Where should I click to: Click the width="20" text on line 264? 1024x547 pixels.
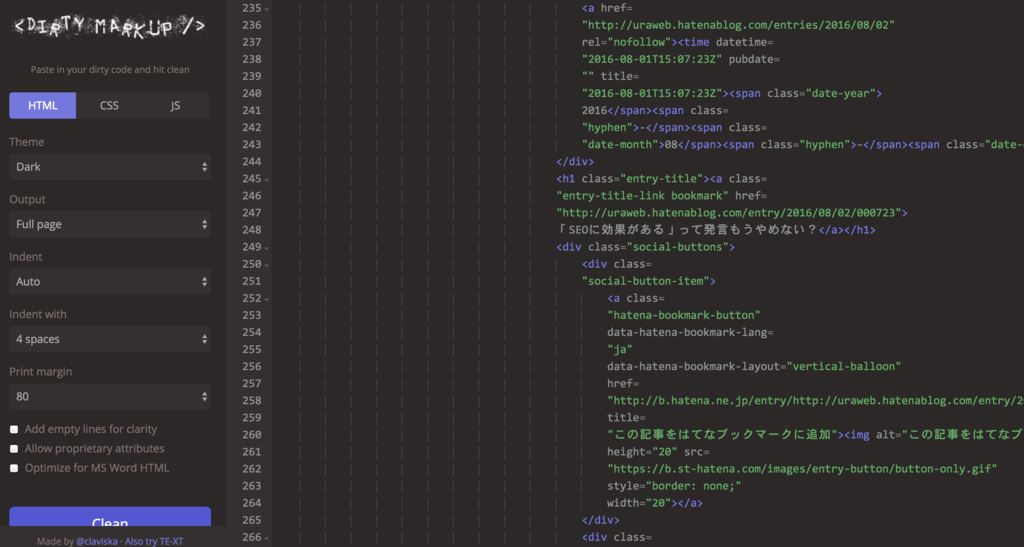point(639,503)
